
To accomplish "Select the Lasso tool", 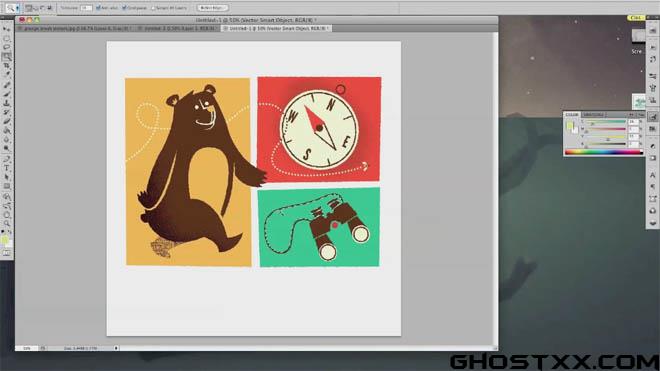I will (6, 47).
